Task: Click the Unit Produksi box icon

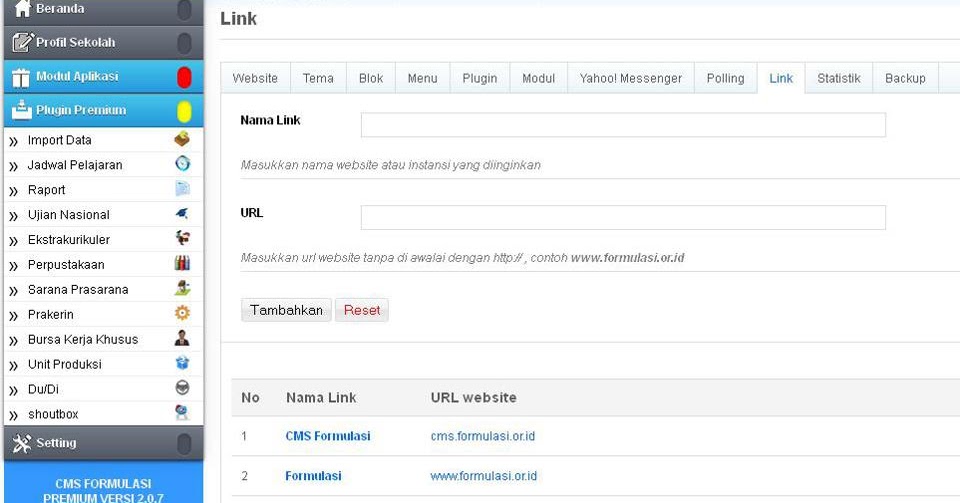Action: [x=182, y=364]
